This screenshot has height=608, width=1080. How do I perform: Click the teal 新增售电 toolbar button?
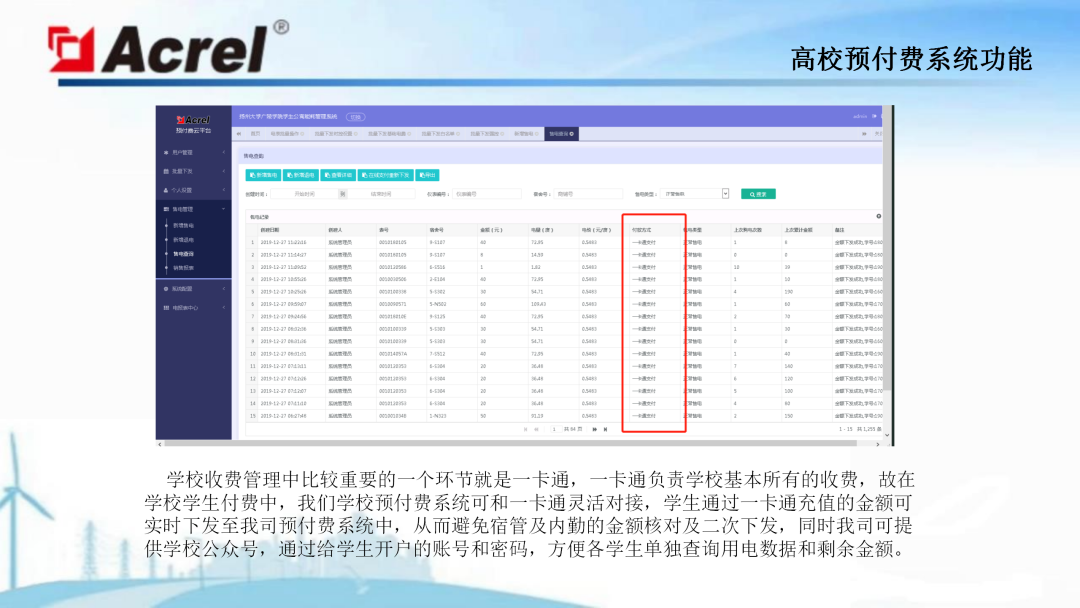pos(263,175)
